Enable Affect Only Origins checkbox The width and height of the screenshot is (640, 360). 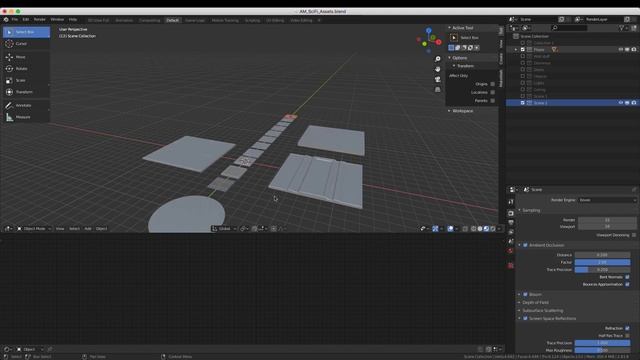coord(493,84)
